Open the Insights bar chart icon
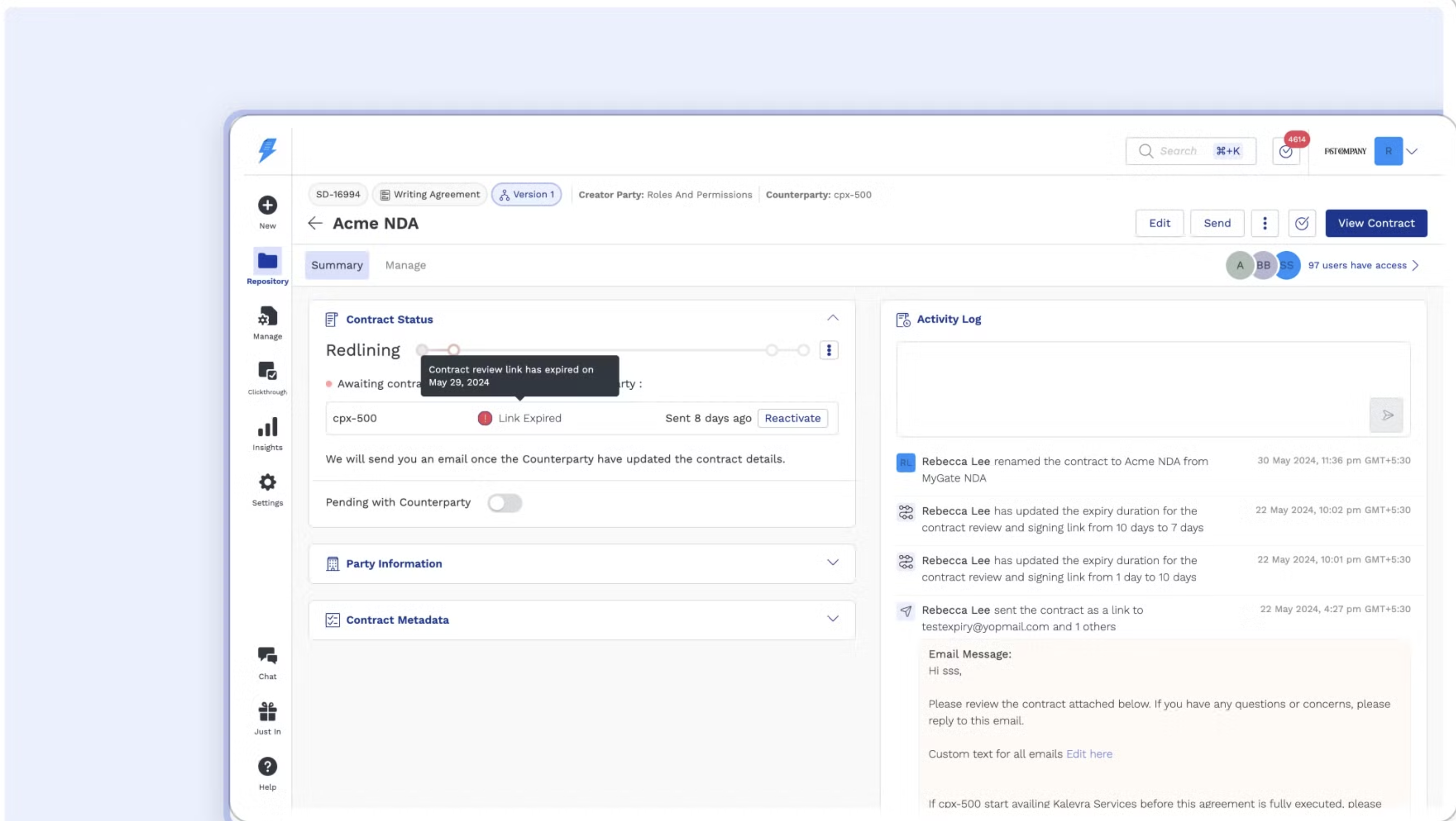The width and height of the screenshot is (1456, 821). point(267,427)
